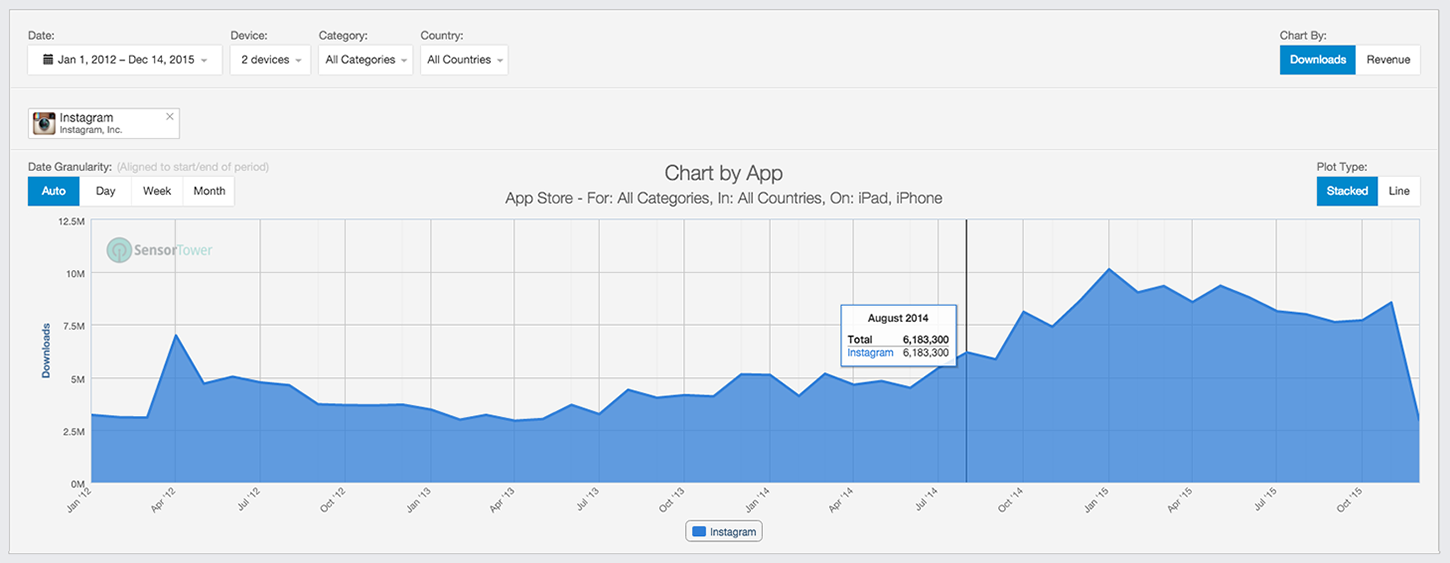Switch chart to Downloads

[1317, 60]
